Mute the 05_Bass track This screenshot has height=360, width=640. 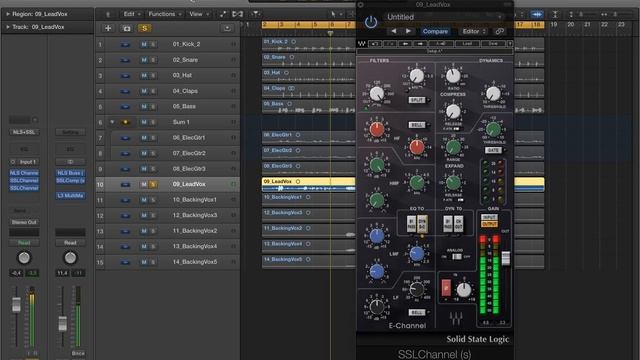coord(144,107)
